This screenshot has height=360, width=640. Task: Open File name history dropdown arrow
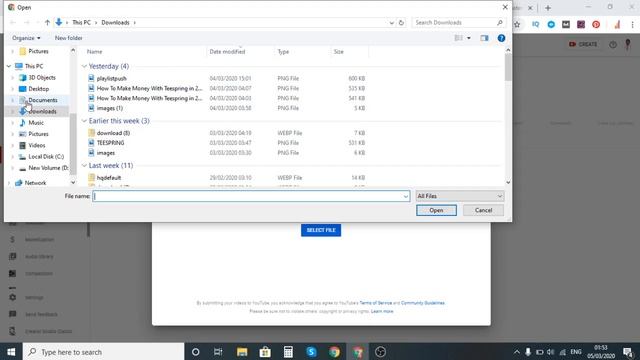click(406, 196)
